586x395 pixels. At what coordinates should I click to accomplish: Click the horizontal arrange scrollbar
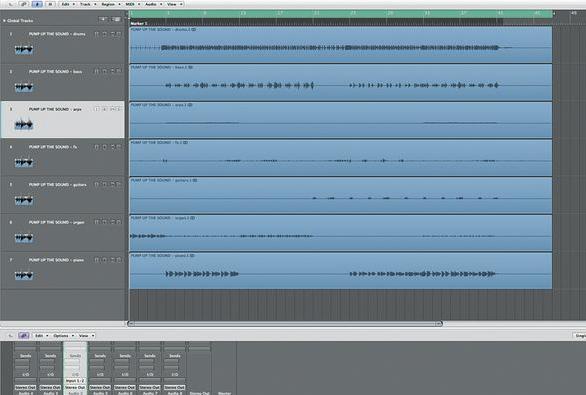(285, 324)
